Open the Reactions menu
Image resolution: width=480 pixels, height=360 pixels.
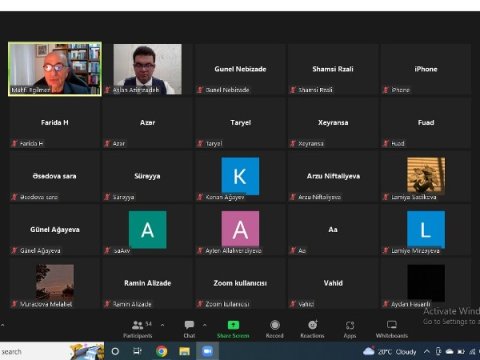(x=312, y=329)
